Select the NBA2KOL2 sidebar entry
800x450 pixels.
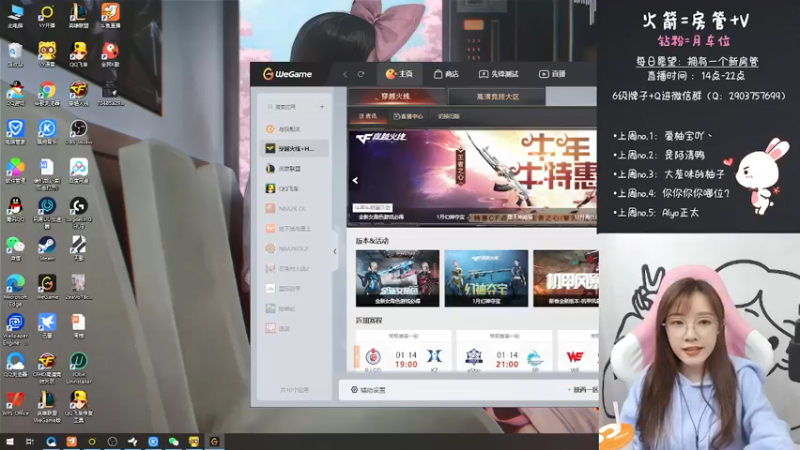pyautogui.click(x=295, y=248)
